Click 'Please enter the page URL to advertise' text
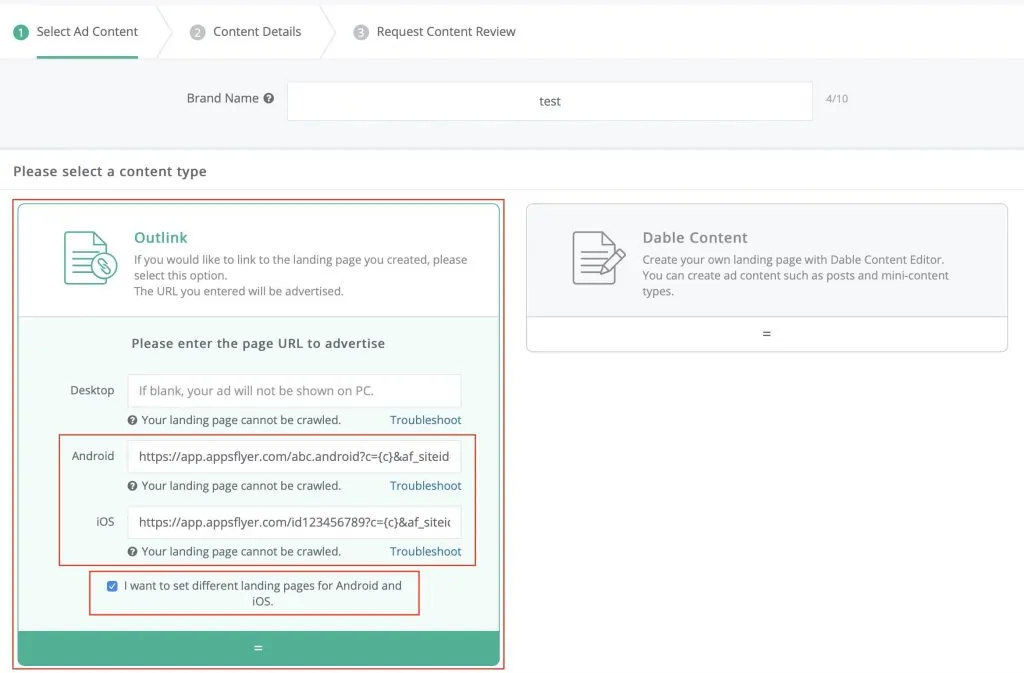1024x673 pixels. tap(258, 344)
